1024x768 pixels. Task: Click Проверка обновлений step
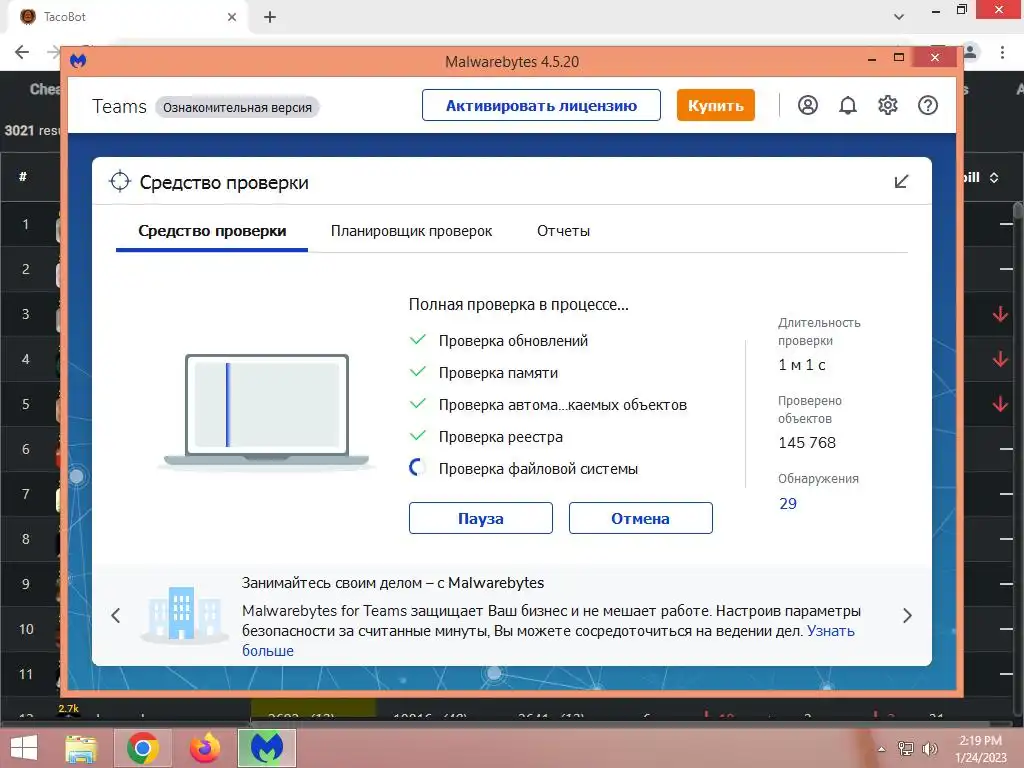click(x=513, y=341)
